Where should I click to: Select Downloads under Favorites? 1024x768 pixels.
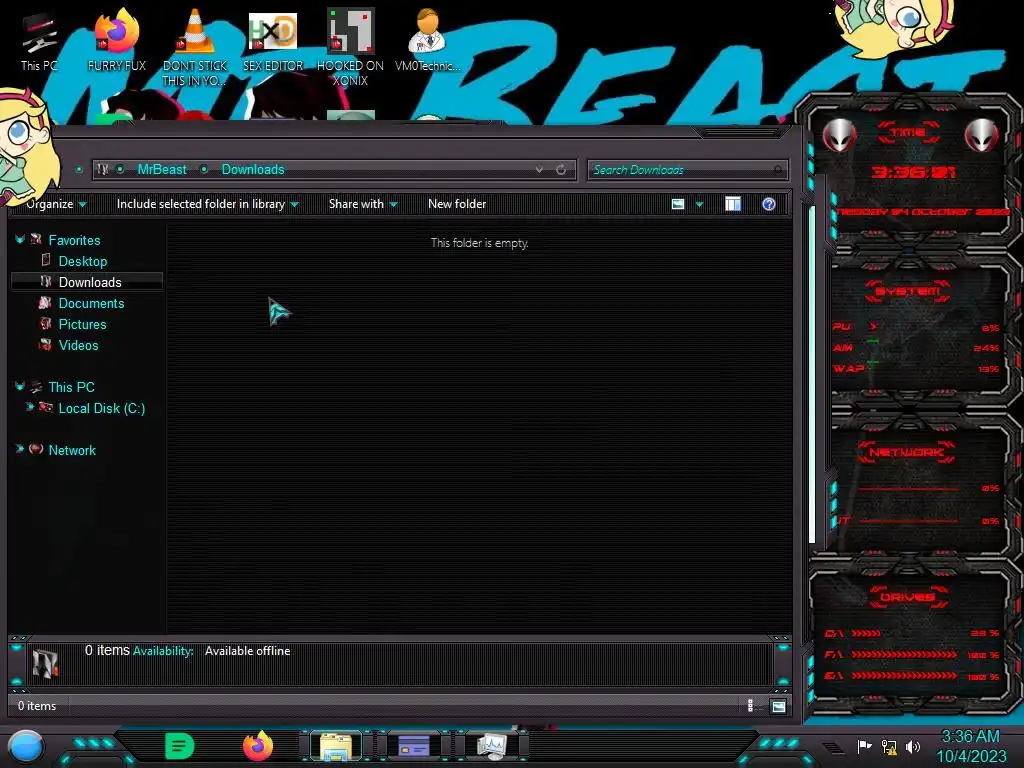87,282
